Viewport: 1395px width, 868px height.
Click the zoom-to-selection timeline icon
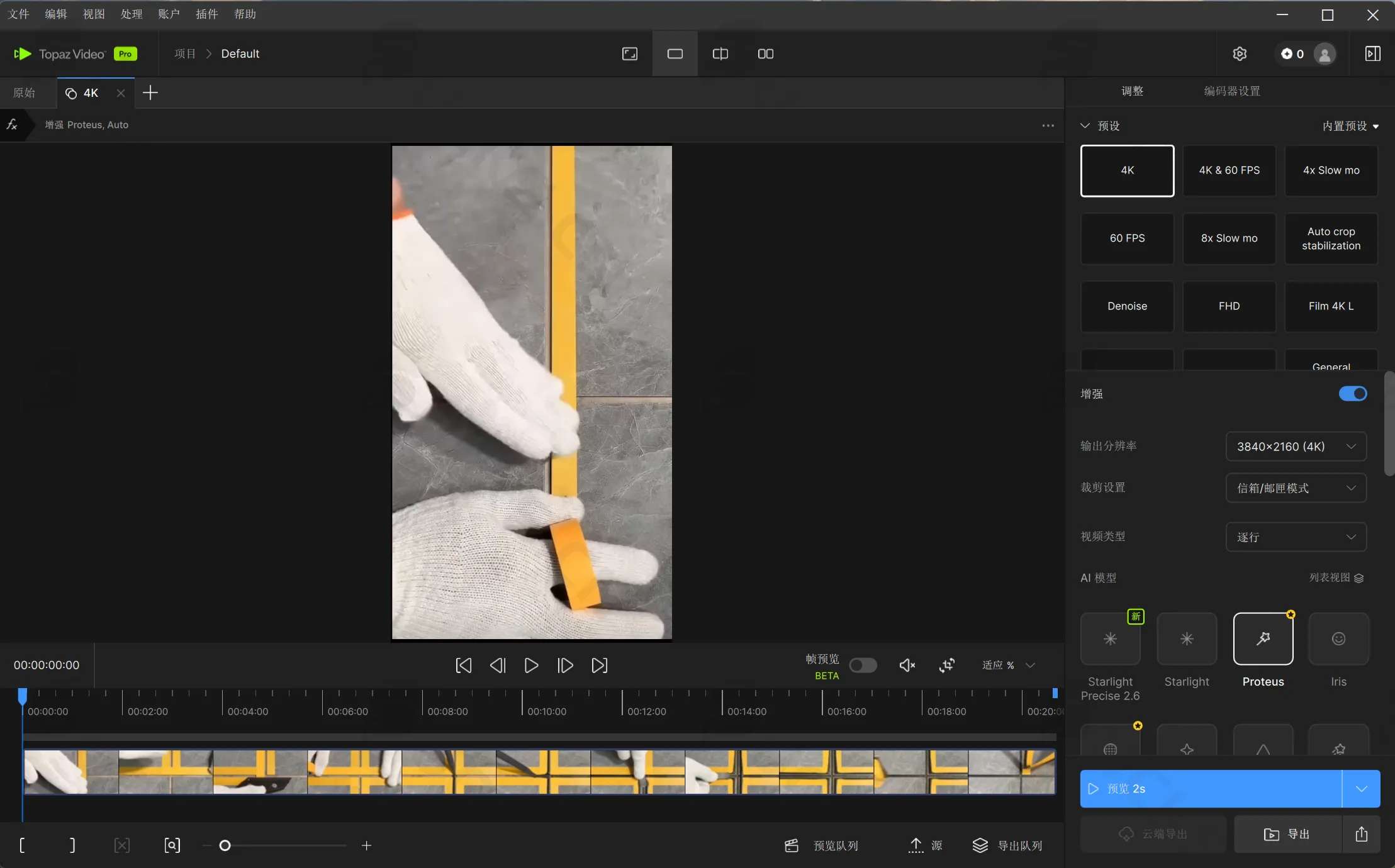(x=172, y=845)
